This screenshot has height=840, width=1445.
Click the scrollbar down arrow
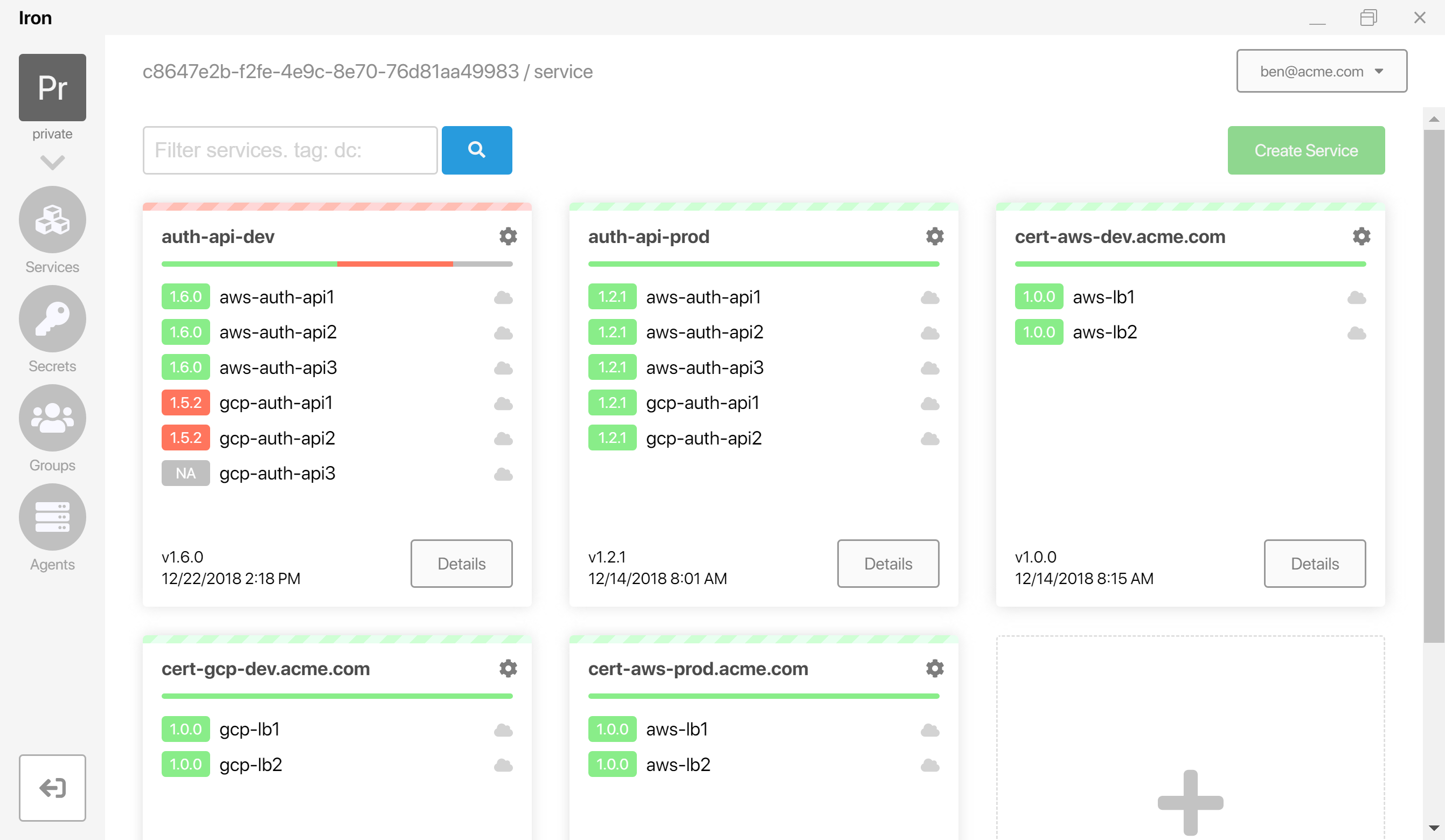coord(1434,828)
